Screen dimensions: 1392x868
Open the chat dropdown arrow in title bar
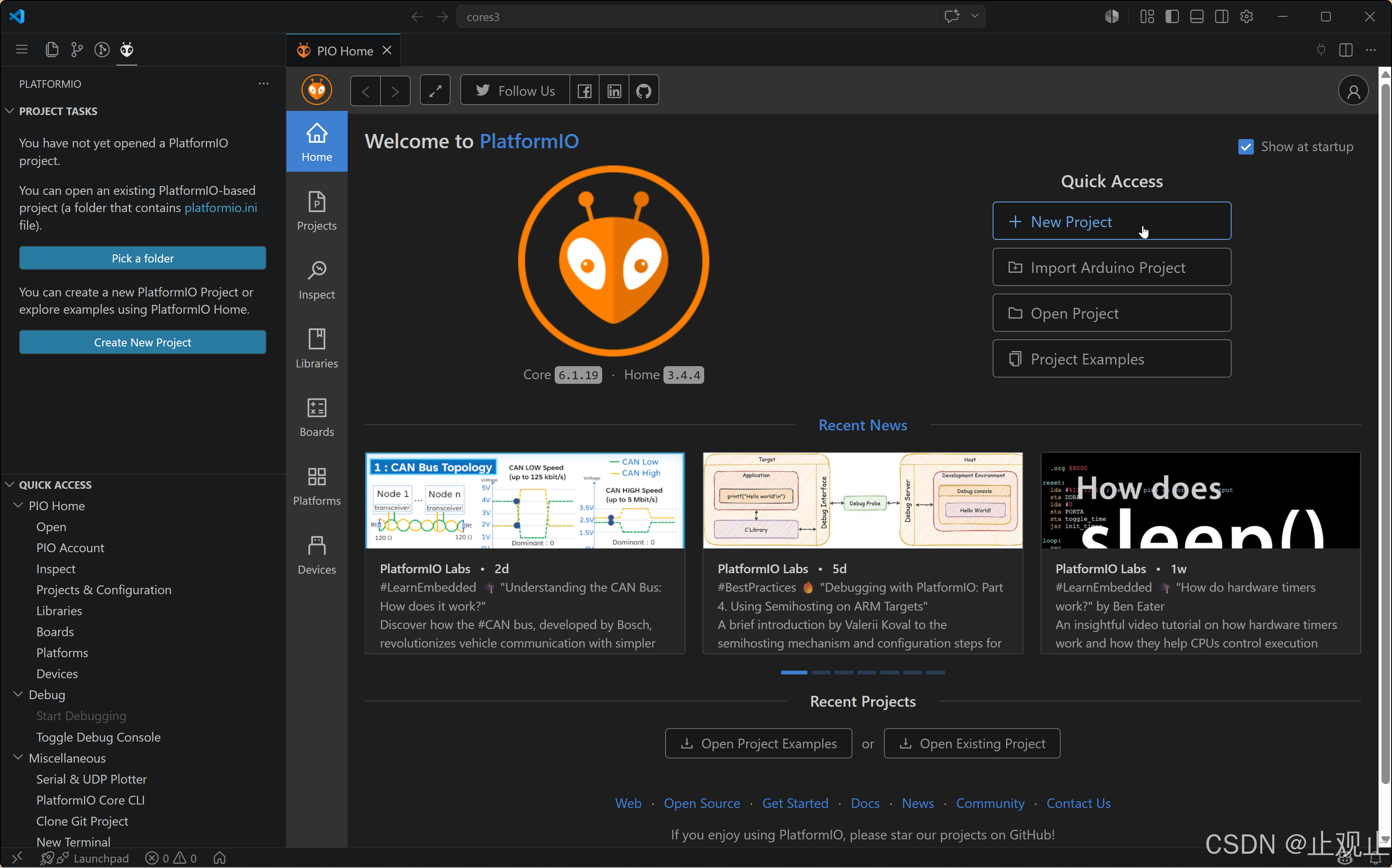(x=975, y=17)
